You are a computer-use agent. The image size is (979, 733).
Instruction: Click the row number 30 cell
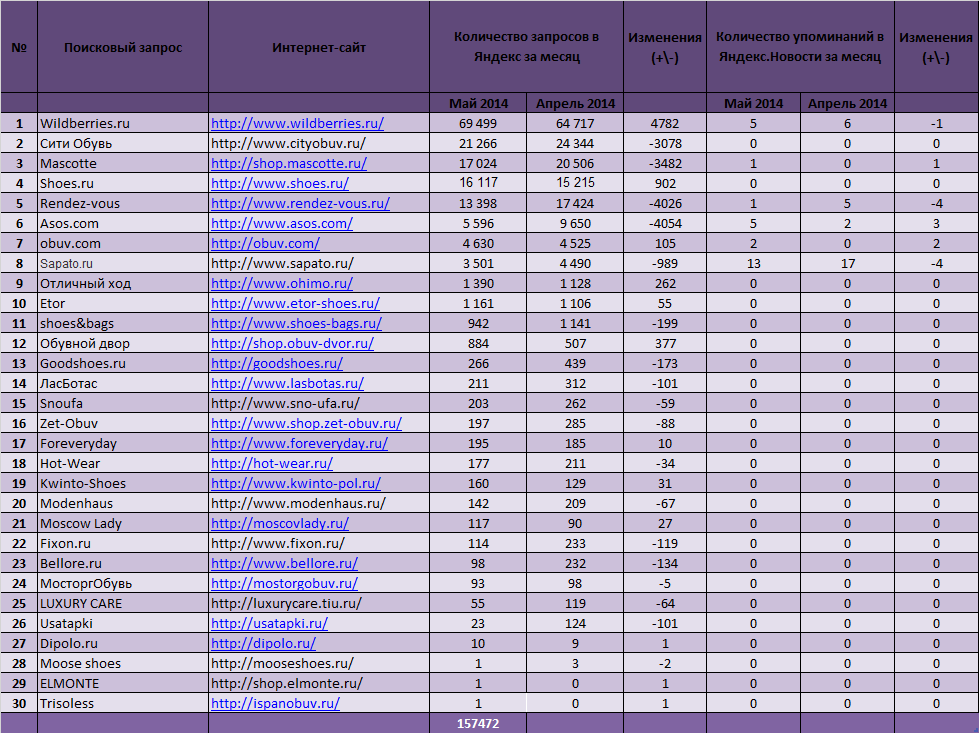pyautogui.click(x=19, y=703)
